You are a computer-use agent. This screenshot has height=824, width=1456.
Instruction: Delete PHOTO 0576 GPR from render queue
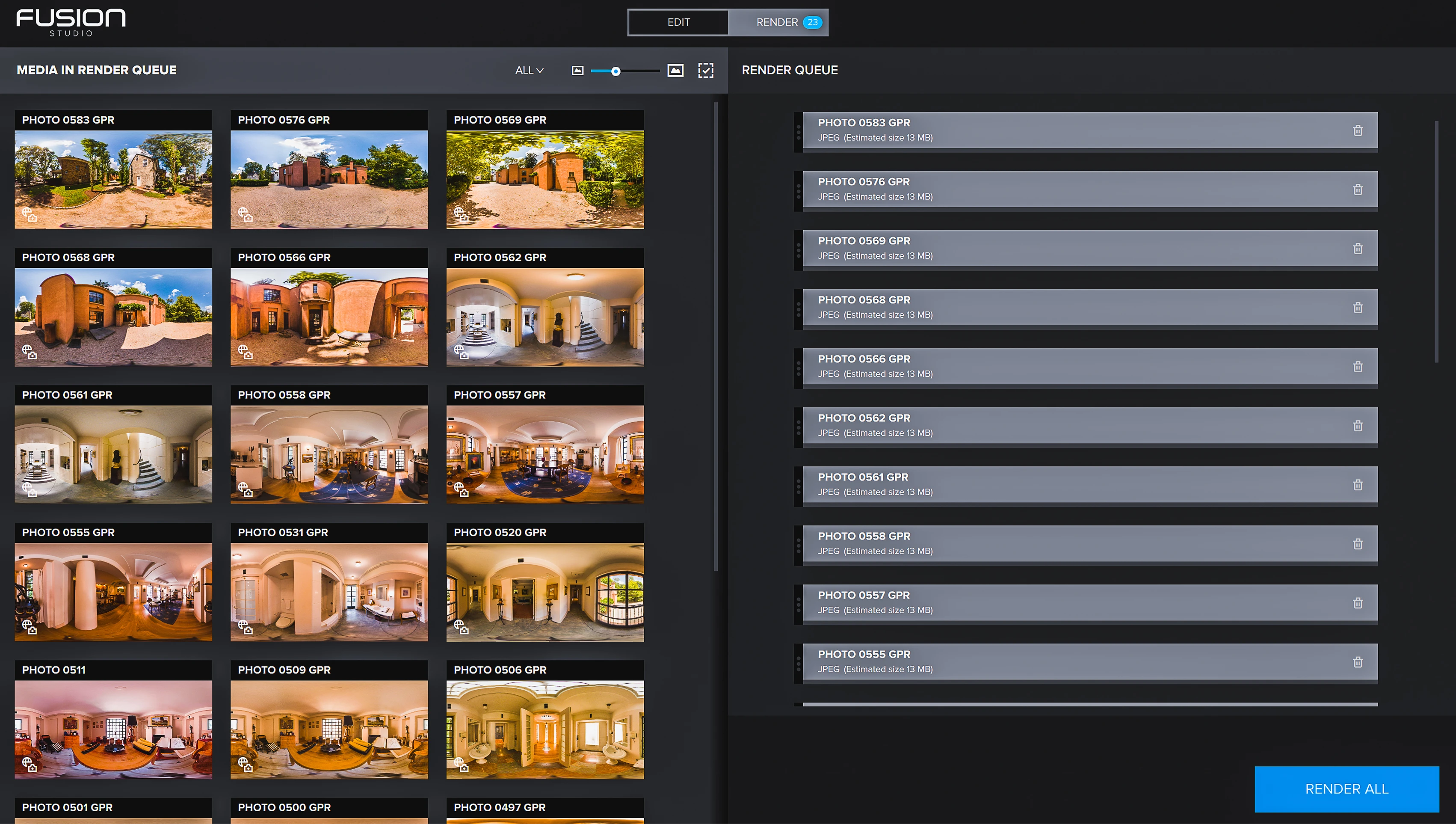pos(1358,190)
